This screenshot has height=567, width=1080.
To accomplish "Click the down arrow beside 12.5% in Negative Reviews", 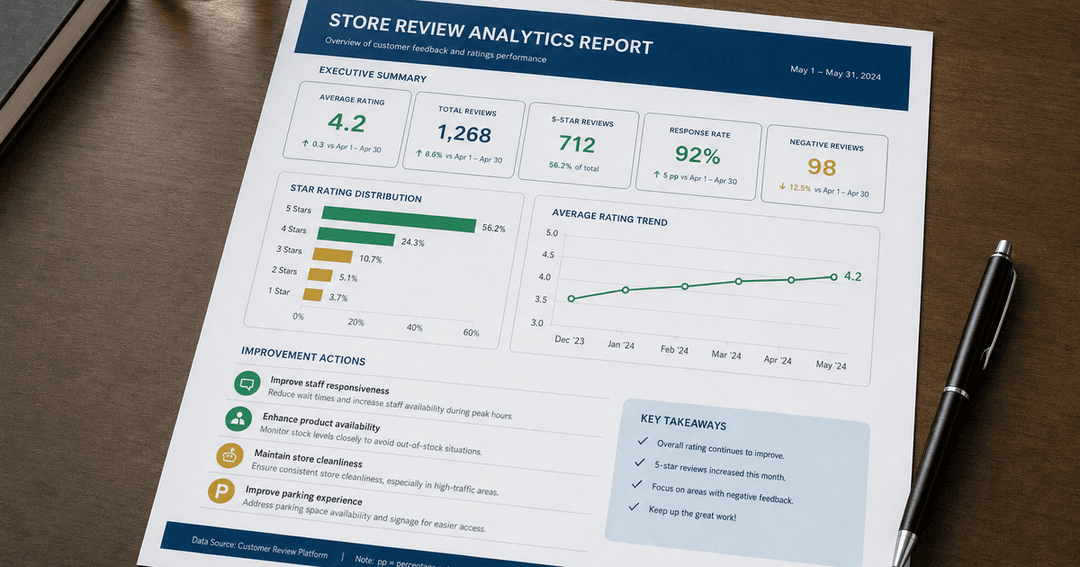I will click(782, 186).
